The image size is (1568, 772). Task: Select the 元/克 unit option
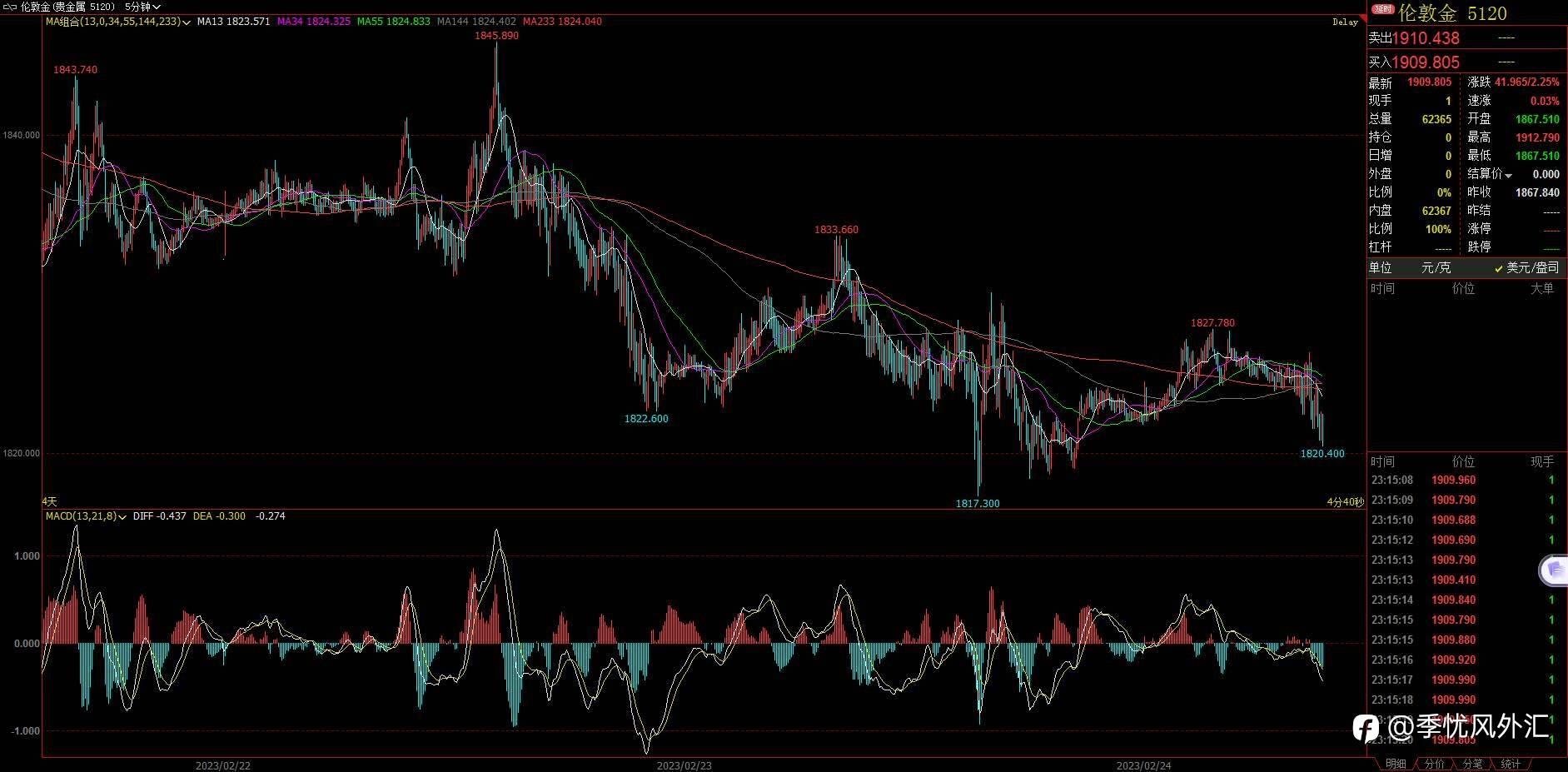[1436, 267]
